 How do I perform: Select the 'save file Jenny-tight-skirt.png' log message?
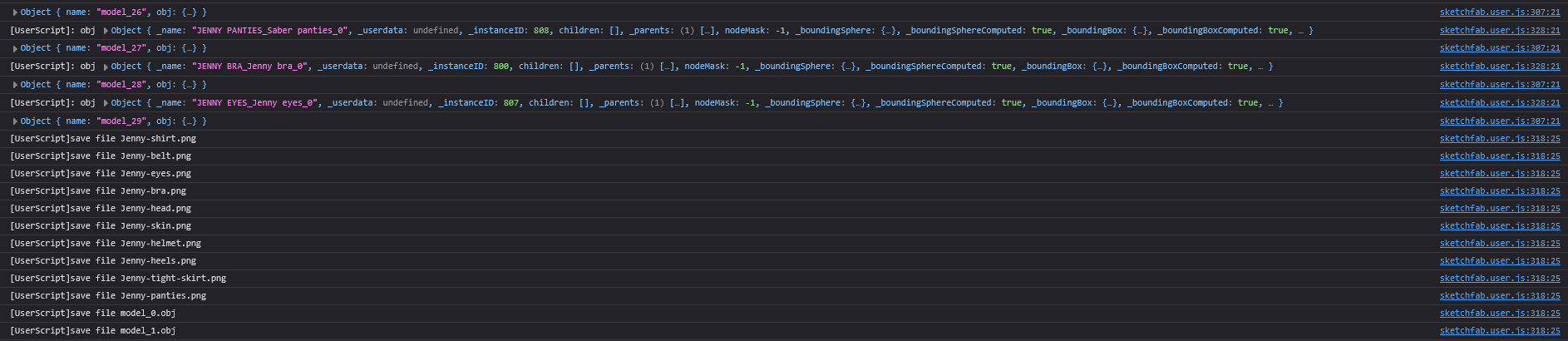[x=118, y=279]
